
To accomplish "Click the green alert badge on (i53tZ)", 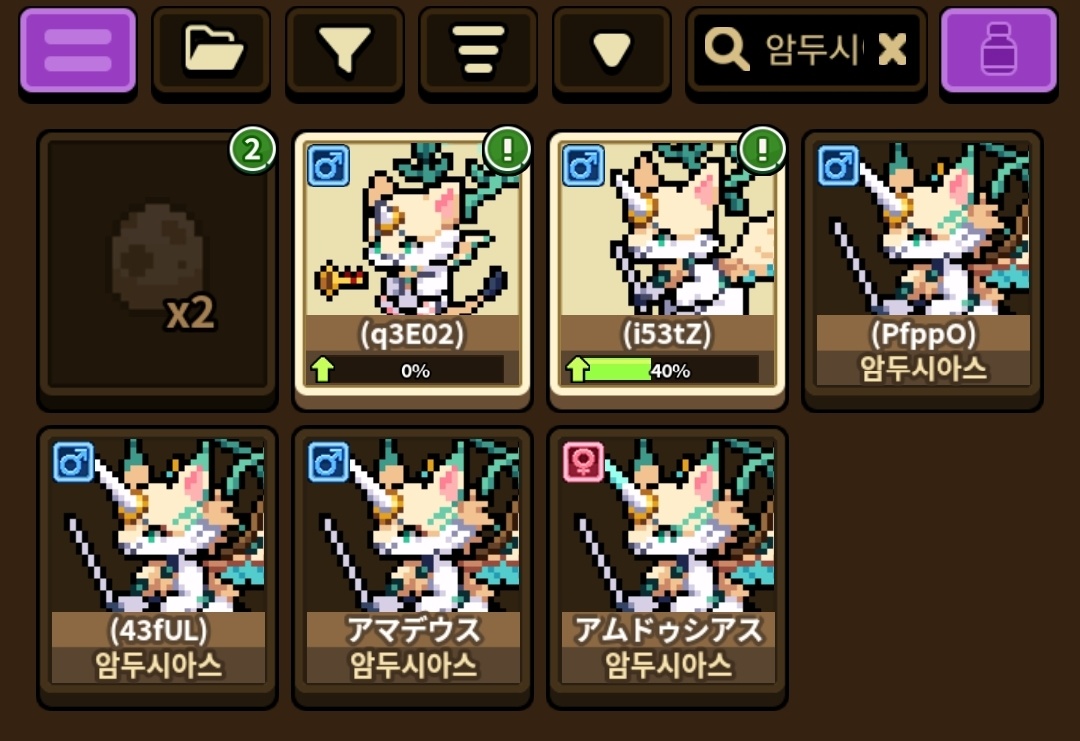I will tap(762, 149).
